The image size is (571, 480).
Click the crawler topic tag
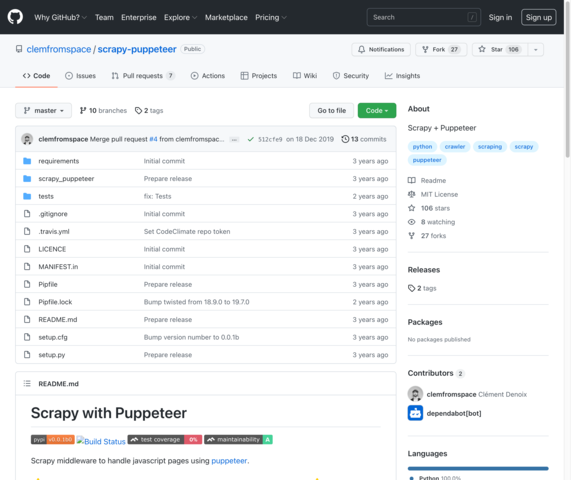coord(455,147)
